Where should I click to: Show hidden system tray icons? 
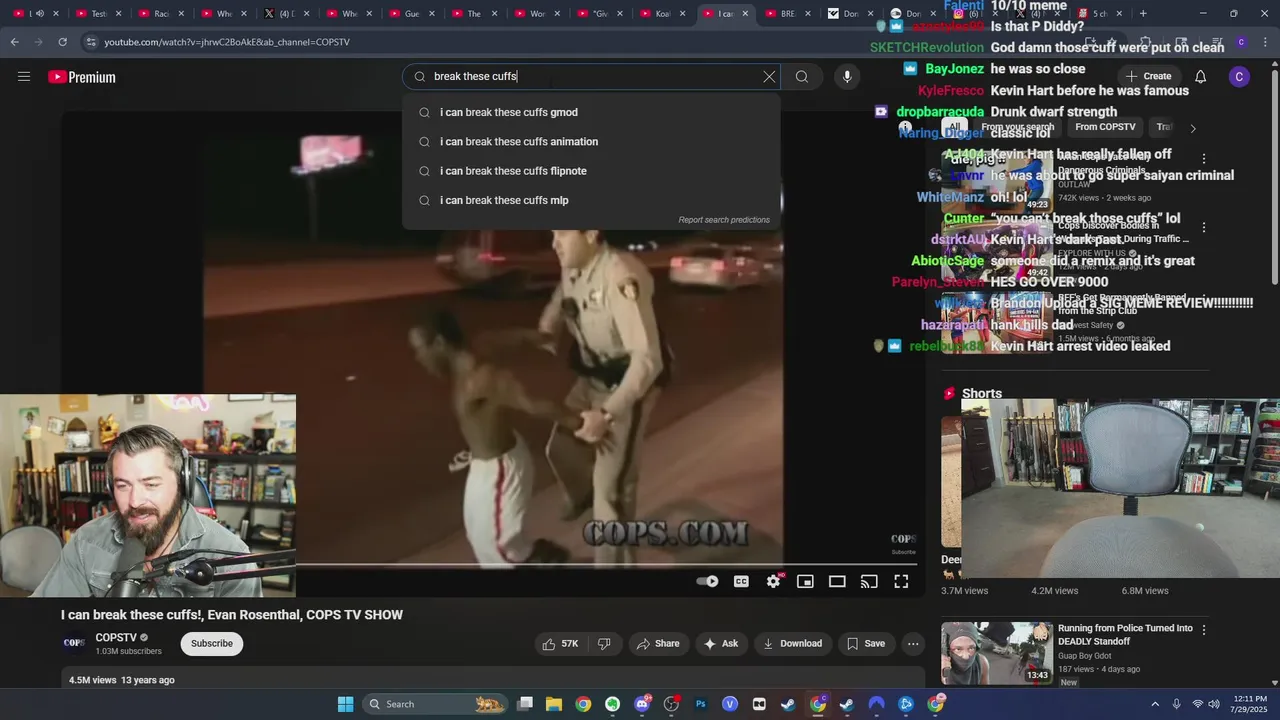click(x=1155, y=704)
